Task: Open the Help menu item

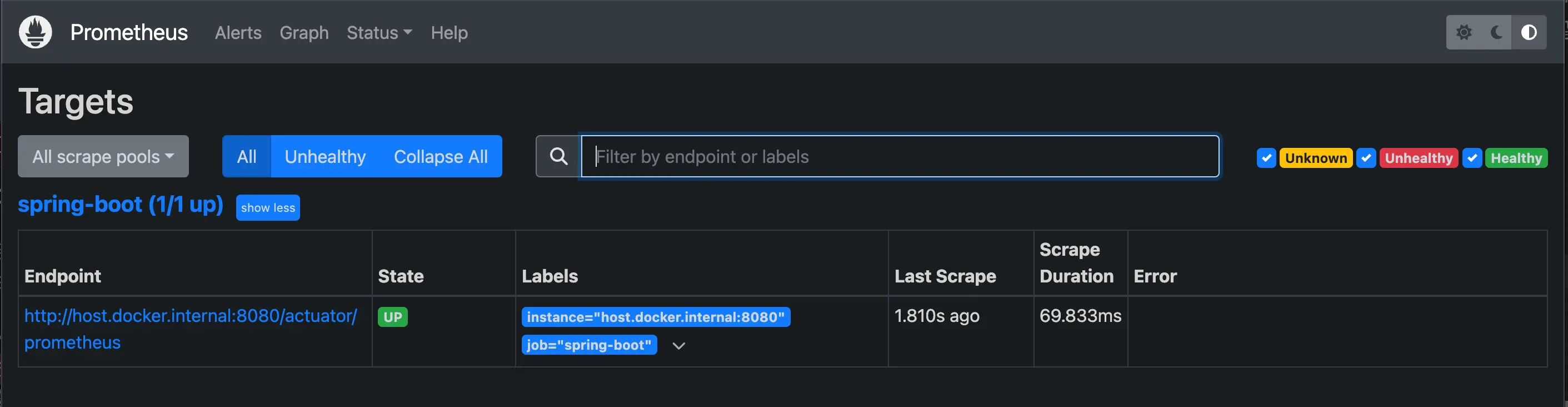Action: 449,33
